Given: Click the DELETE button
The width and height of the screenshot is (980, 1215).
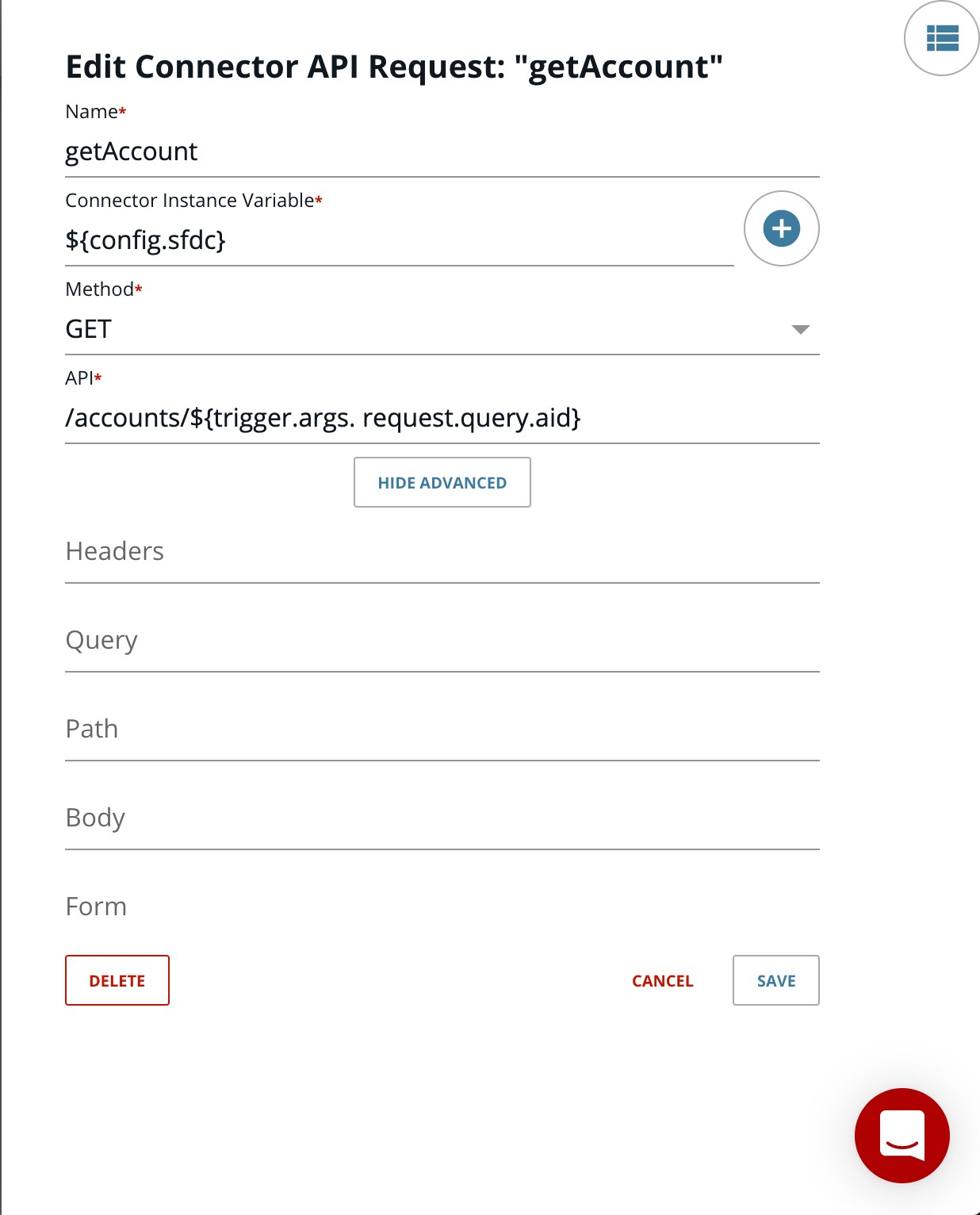Looking at the screenshot, I should pyautogui.click(x=117, y=980).
